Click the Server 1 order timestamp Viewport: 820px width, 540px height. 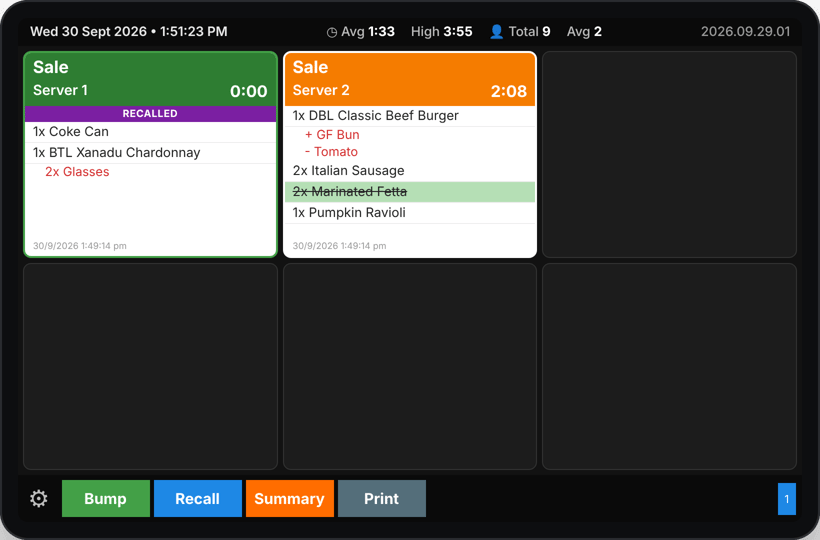point(79,246)
